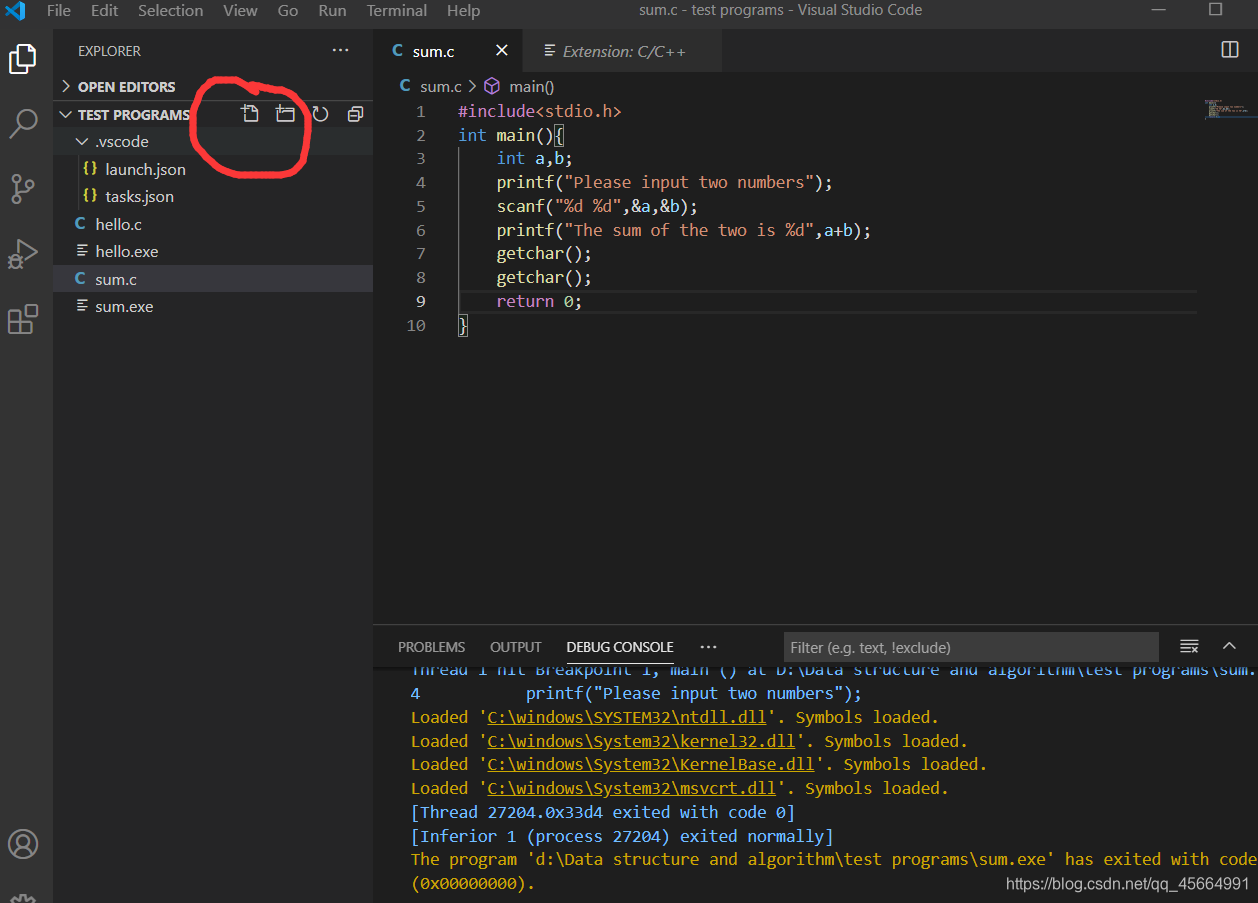
Task: Maximize the VS Code window
Action: (1216, 10)
